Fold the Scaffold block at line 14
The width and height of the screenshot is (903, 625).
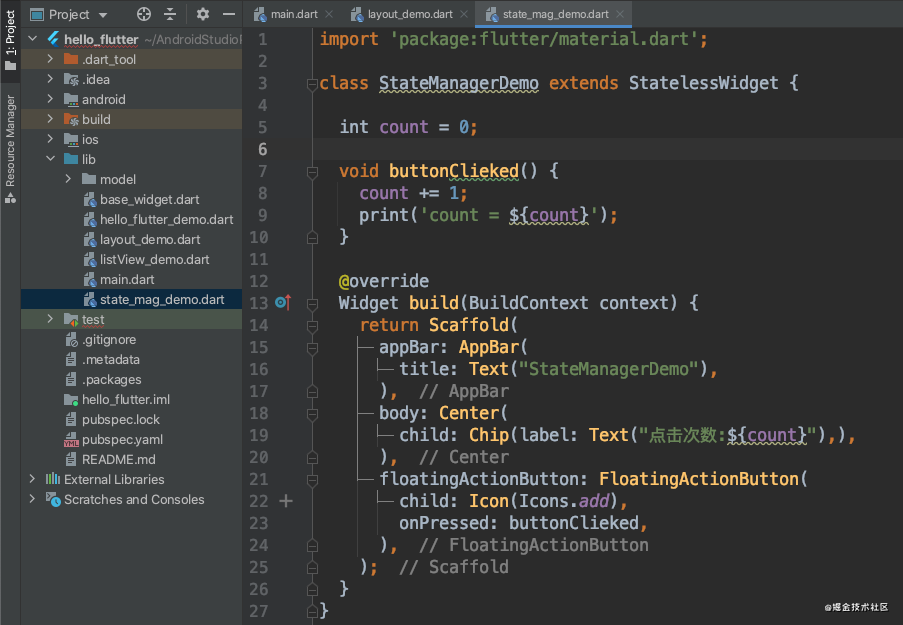tap(312, 326)
